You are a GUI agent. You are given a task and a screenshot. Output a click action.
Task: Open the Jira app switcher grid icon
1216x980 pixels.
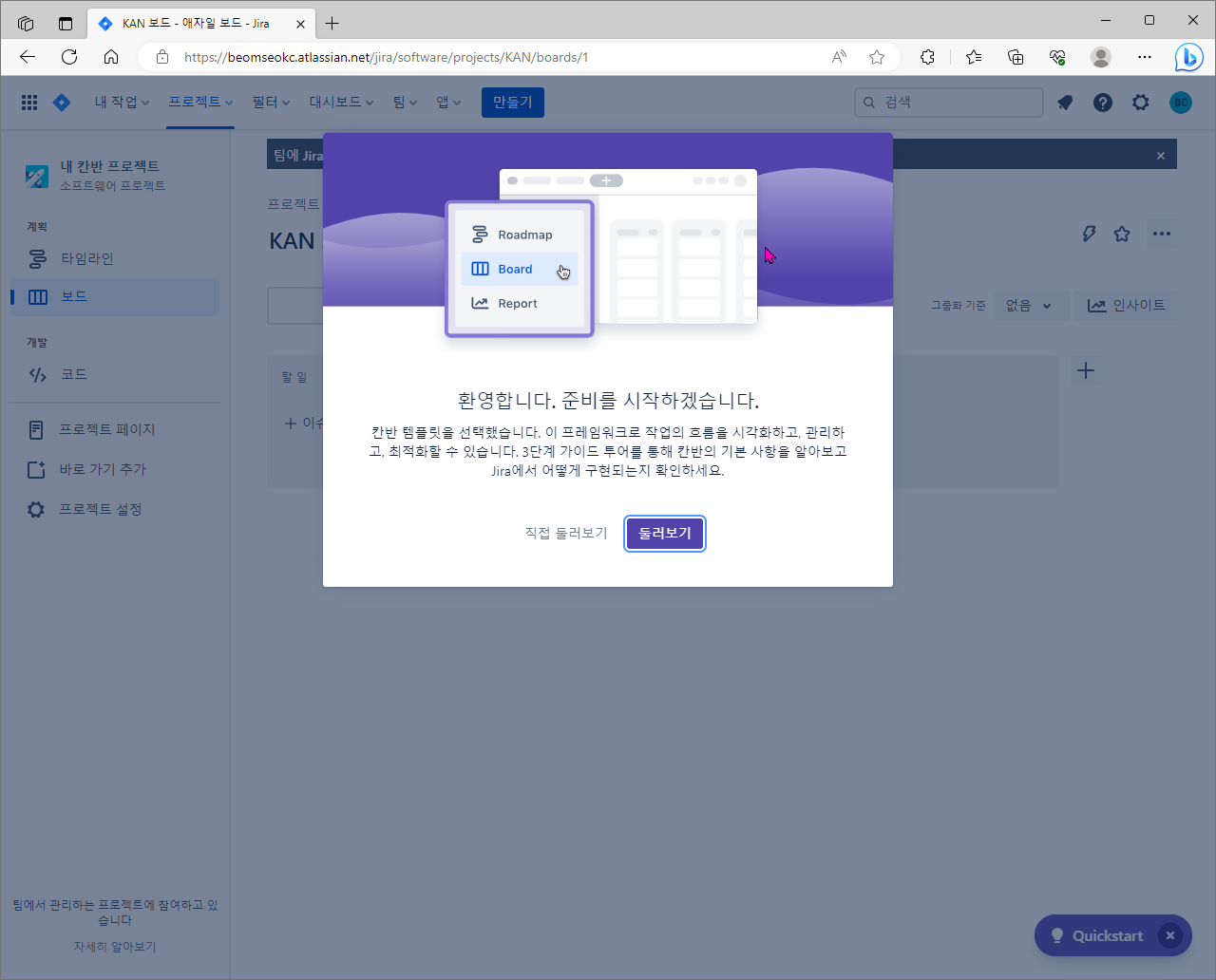click(29, 103)
